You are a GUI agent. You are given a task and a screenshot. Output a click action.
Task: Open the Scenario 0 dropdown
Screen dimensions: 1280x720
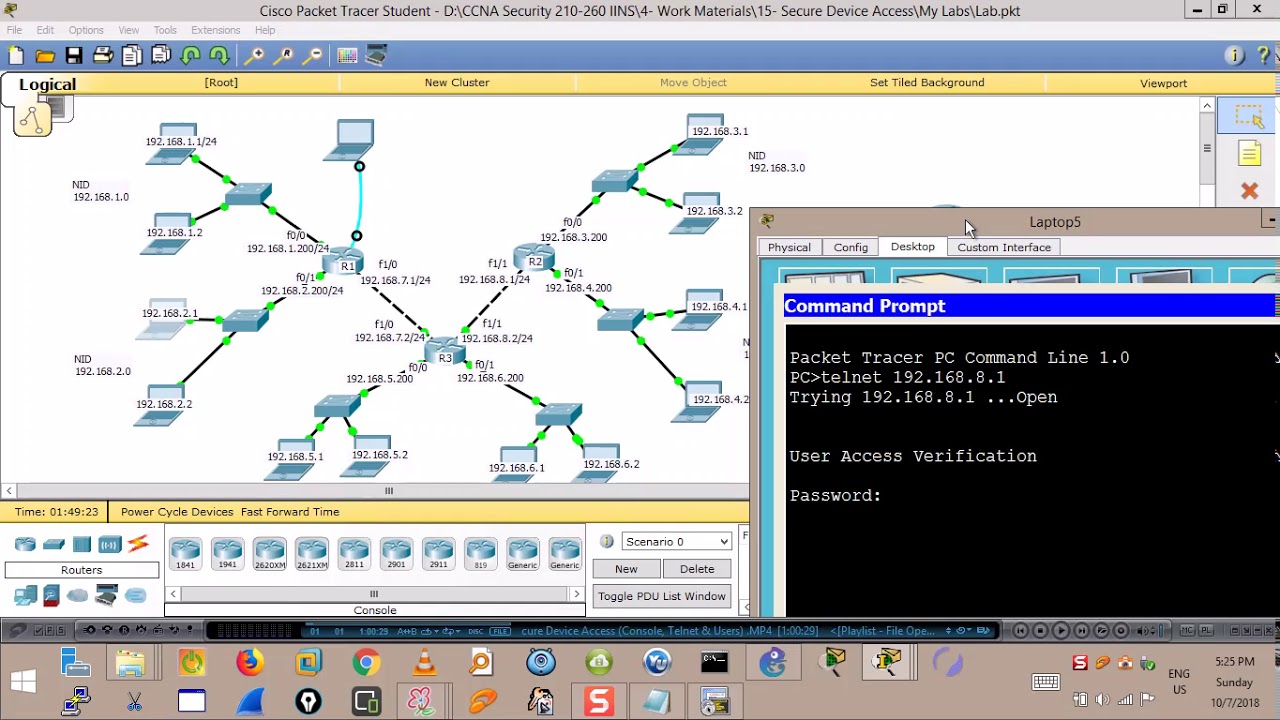[677, 541]
